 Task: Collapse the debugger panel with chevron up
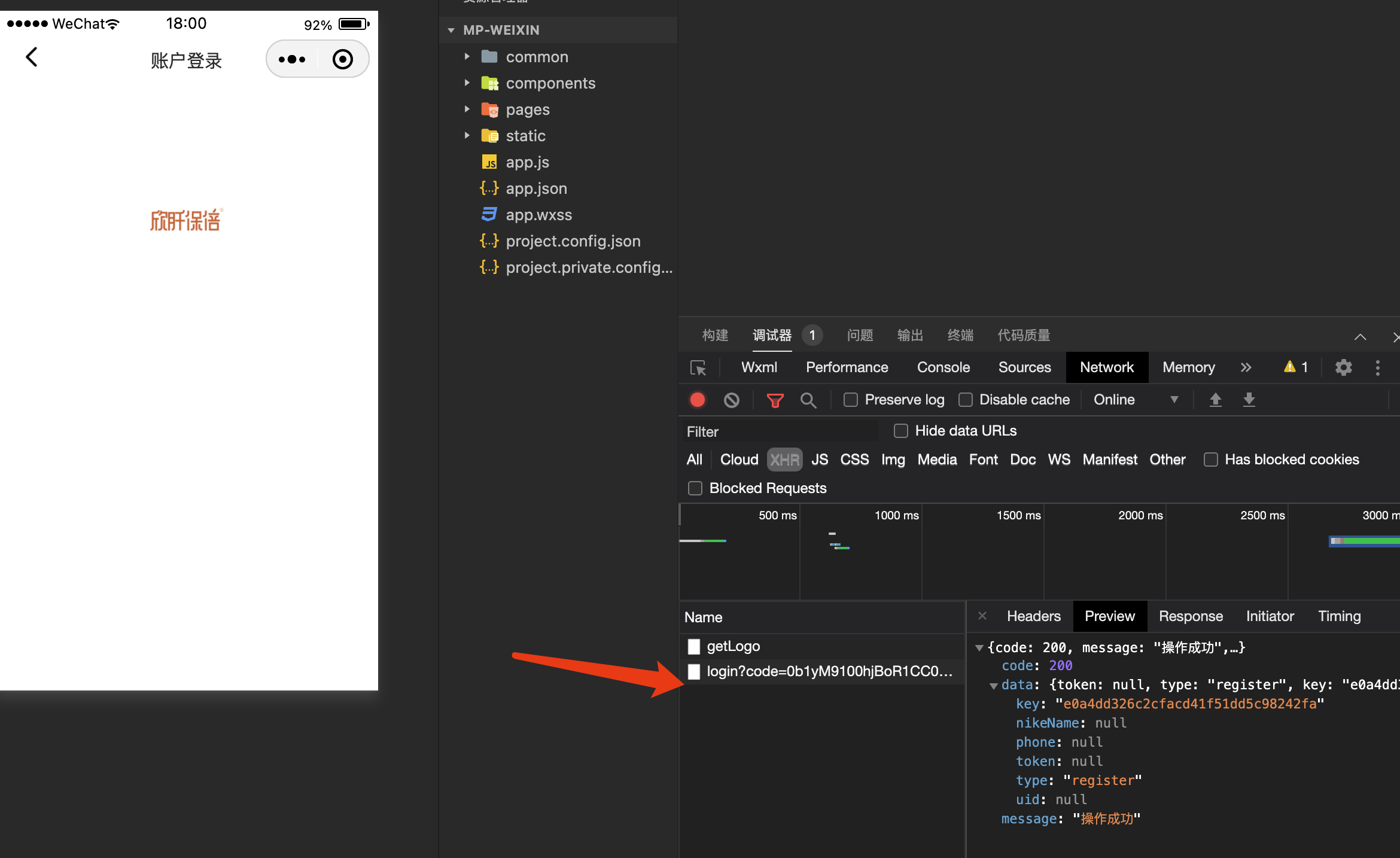coord(1360,337)
